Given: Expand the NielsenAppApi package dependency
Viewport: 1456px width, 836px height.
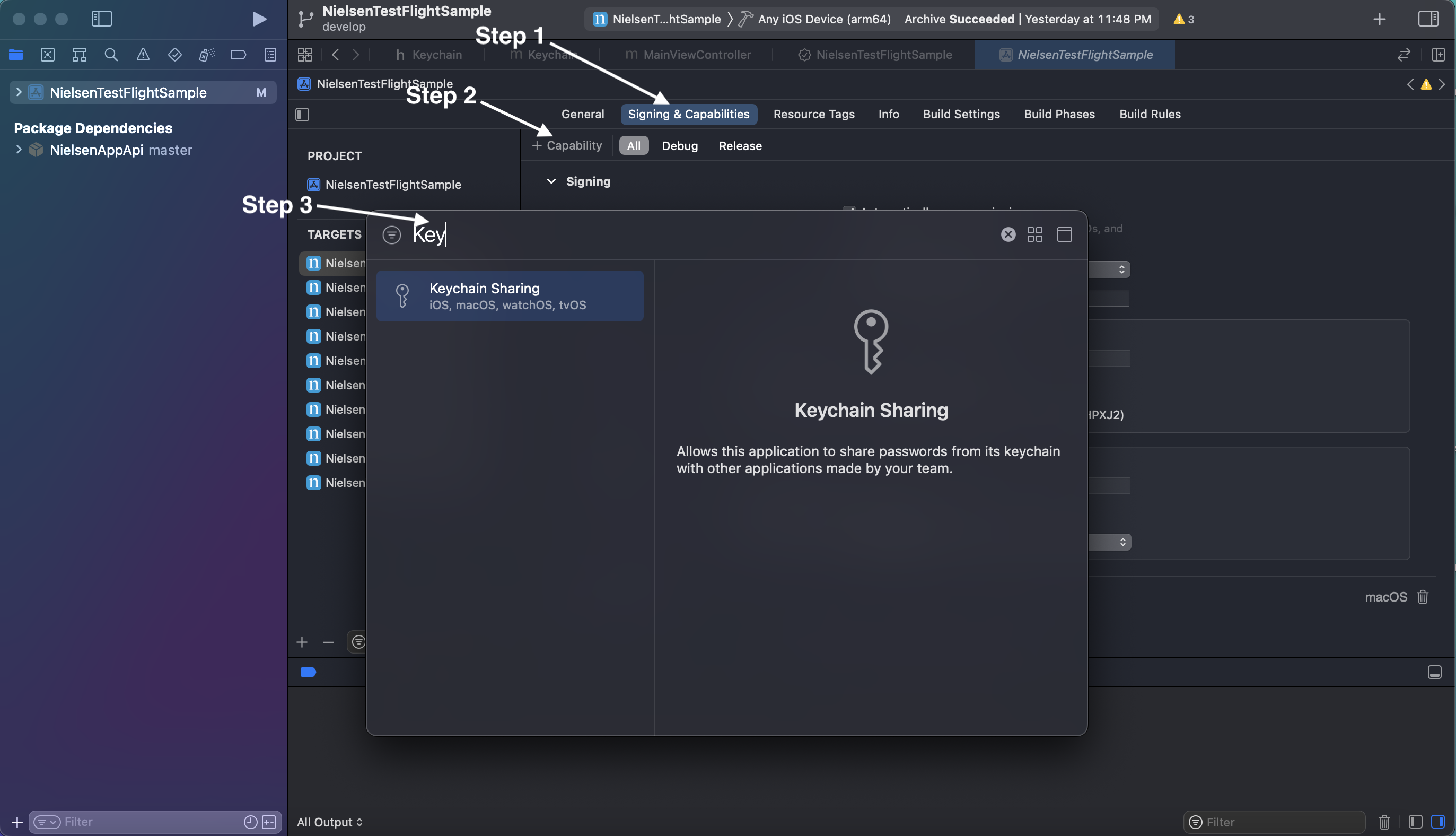Looking at the screenshot, I should [19, 150].
